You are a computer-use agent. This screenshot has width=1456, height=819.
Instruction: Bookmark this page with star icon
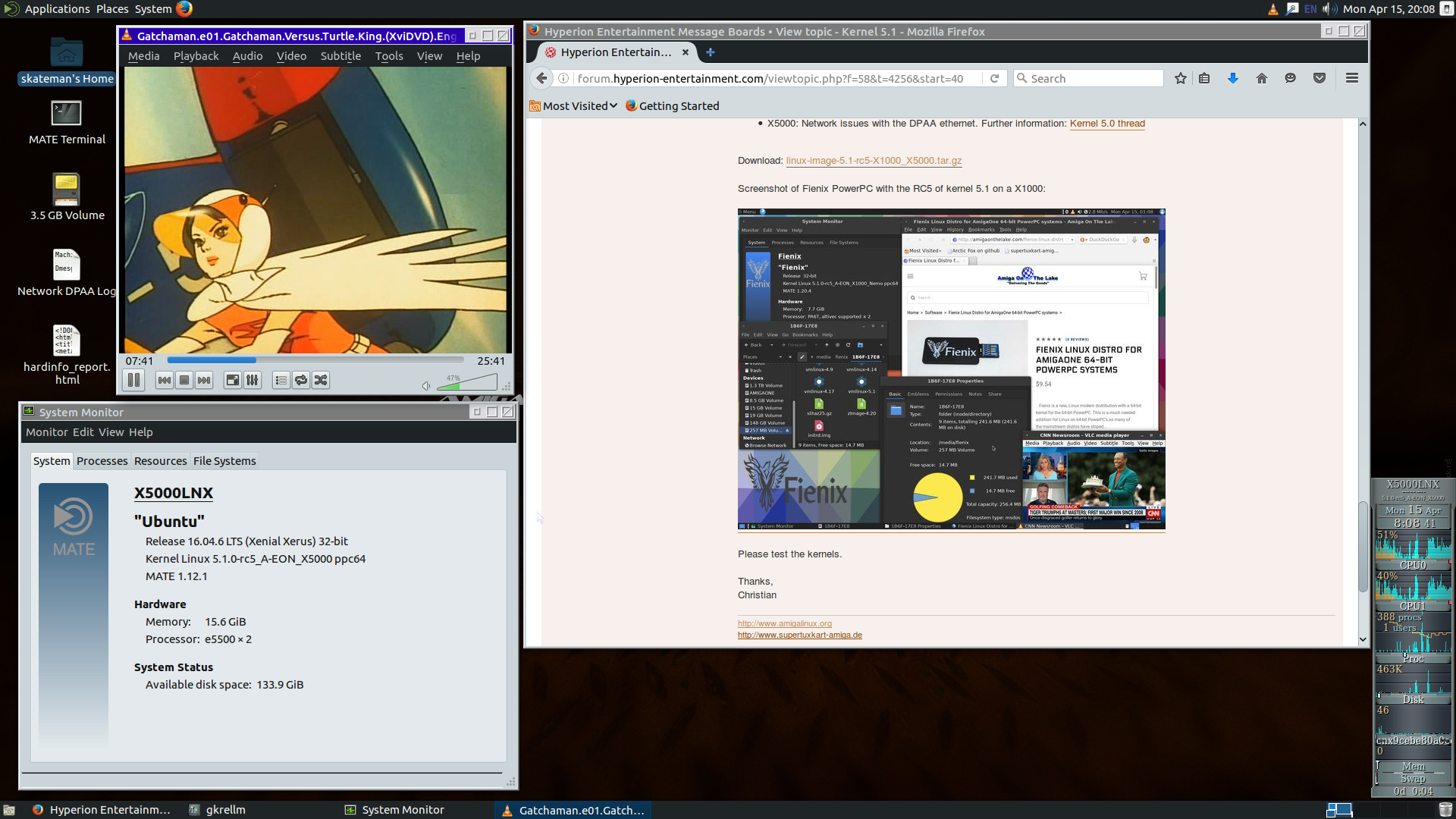click(x=1181, y=78)
